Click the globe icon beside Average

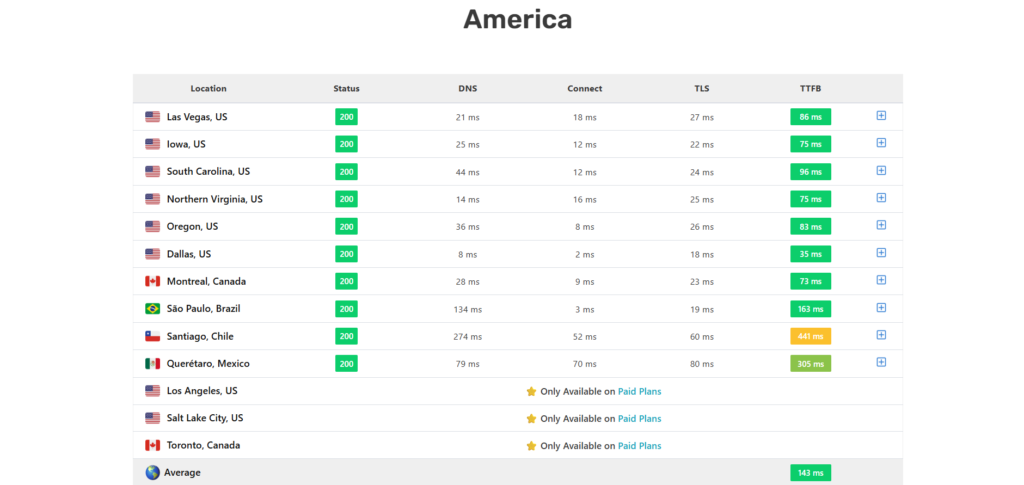click(x=152, y=473)
